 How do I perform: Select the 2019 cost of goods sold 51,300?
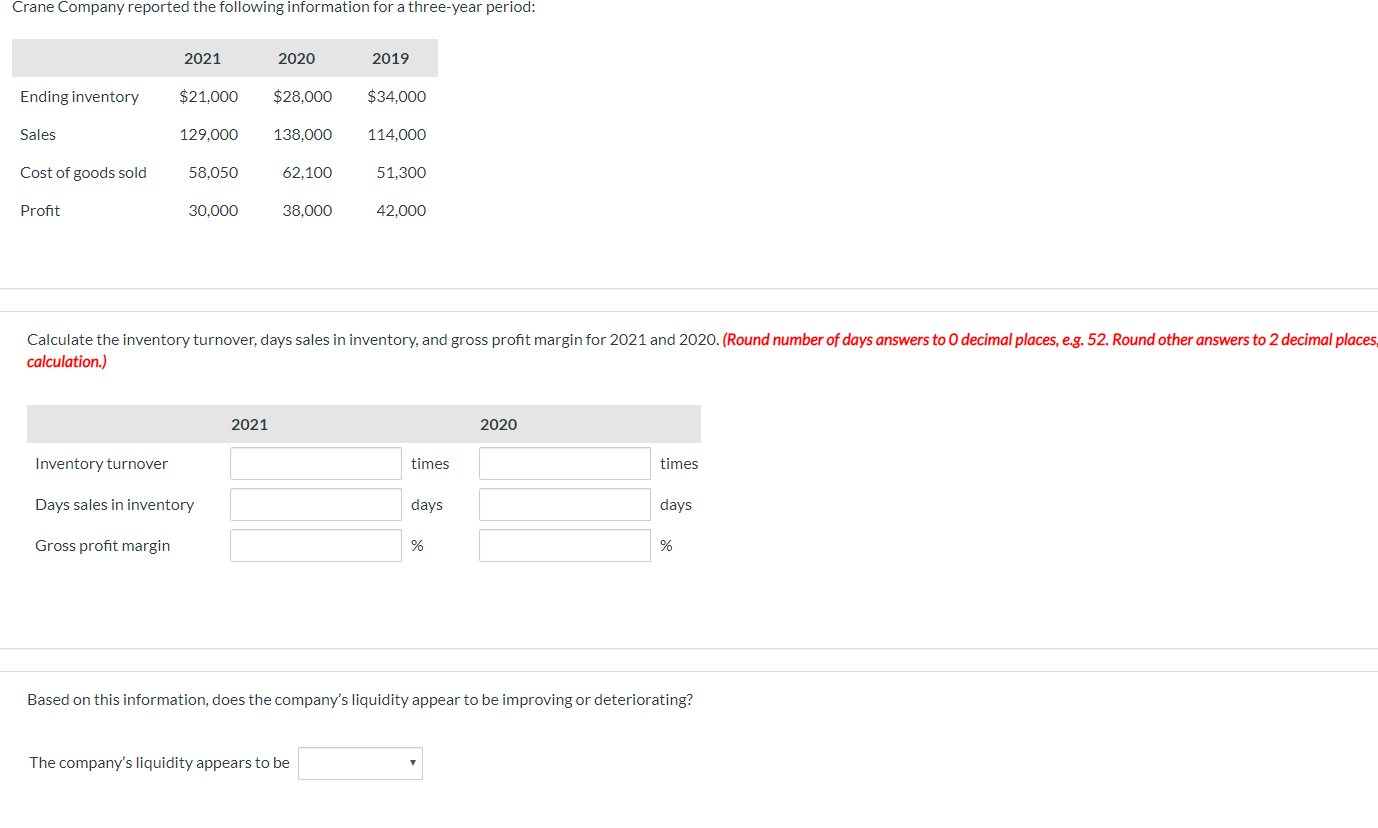click(x=402, y=173)
